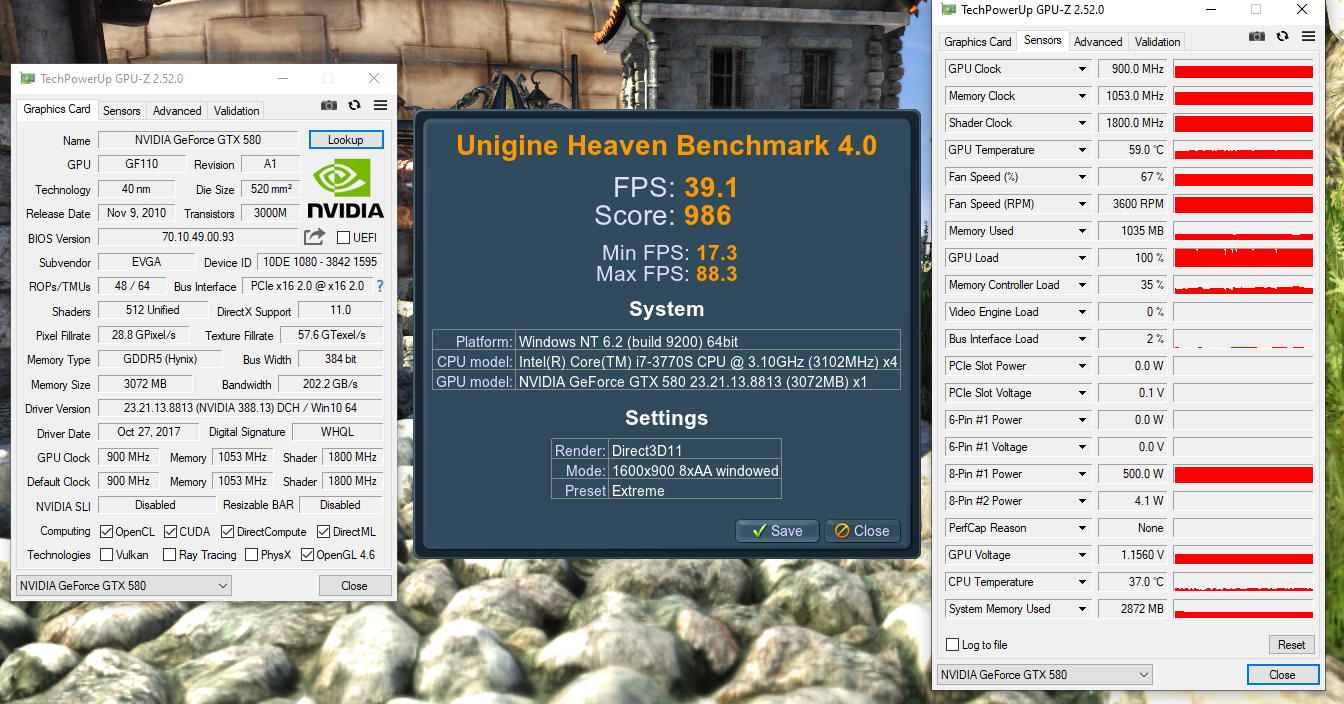This screenshot has height=704, width=1344.
Task: Open System Memory Used sensor dropdown arrow
Action: pyautogui.click(x=1082, y=609)
